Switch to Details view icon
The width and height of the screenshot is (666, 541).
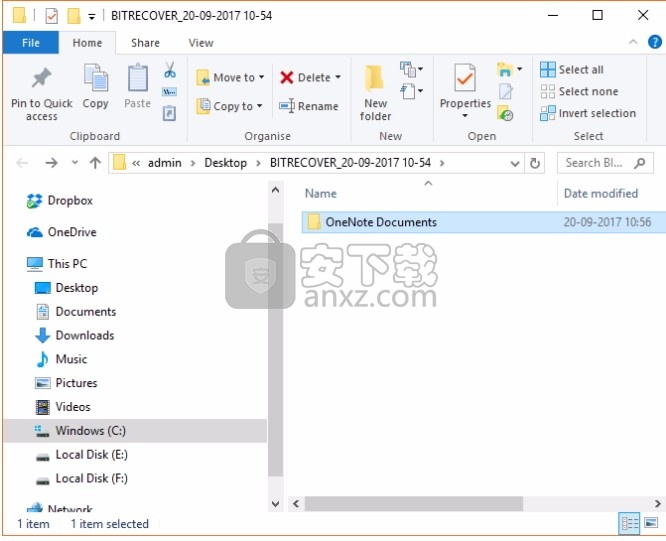pyautogui.click(x=629, y=523)
